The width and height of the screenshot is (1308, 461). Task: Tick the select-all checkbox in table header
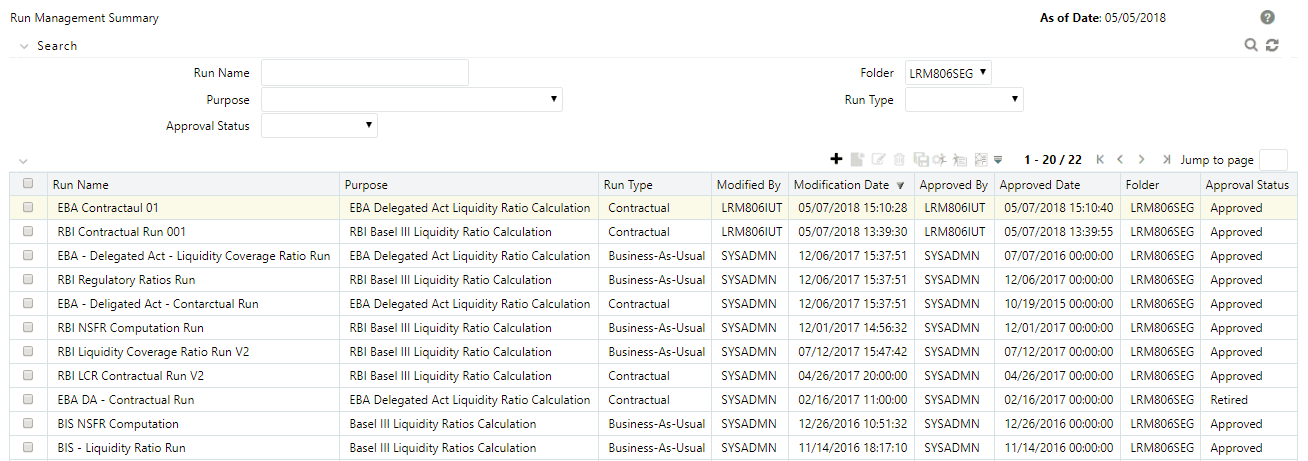point(28,184)
